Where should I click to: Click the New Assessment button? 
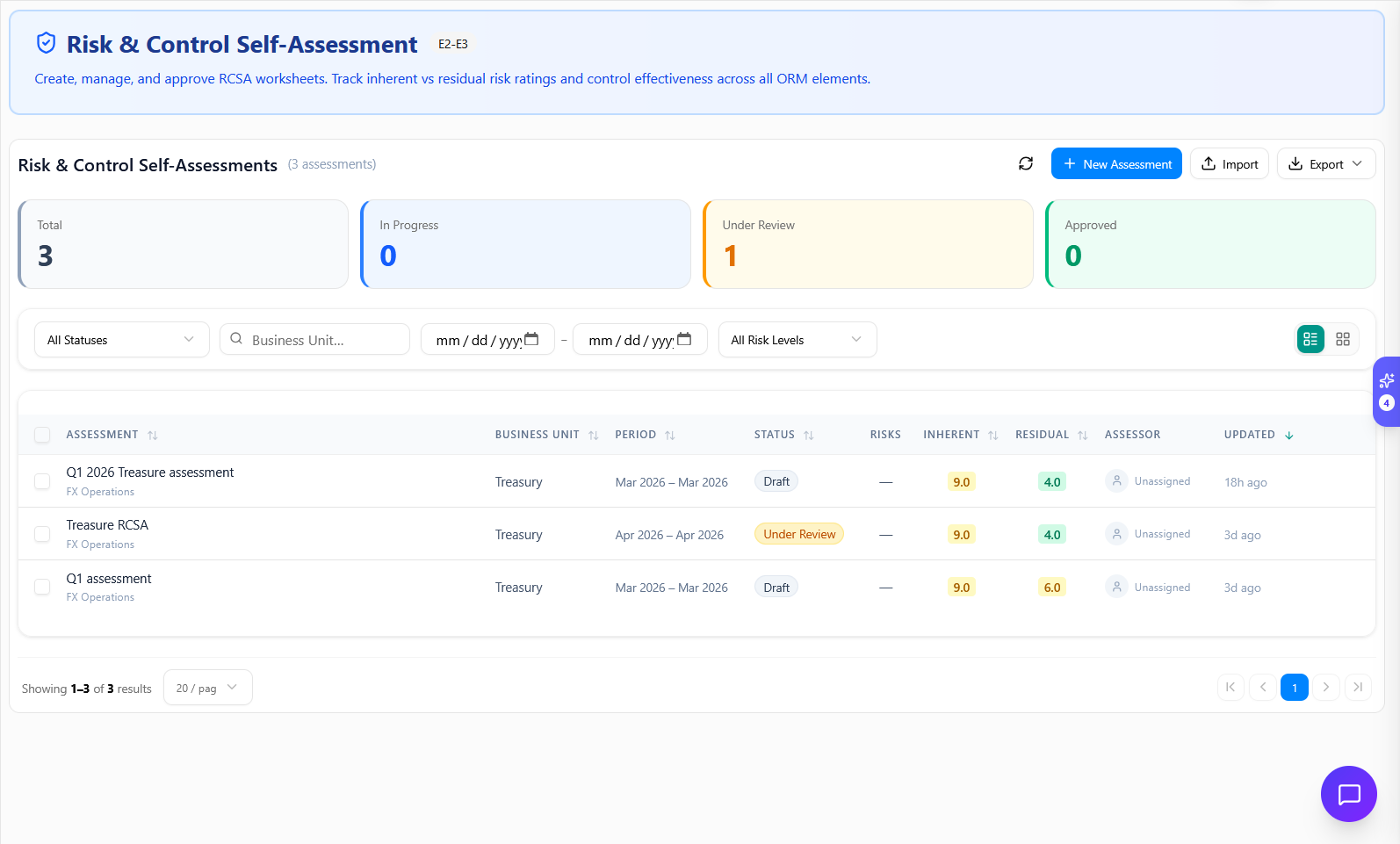pyautogui.click(x=1115, y=164)
